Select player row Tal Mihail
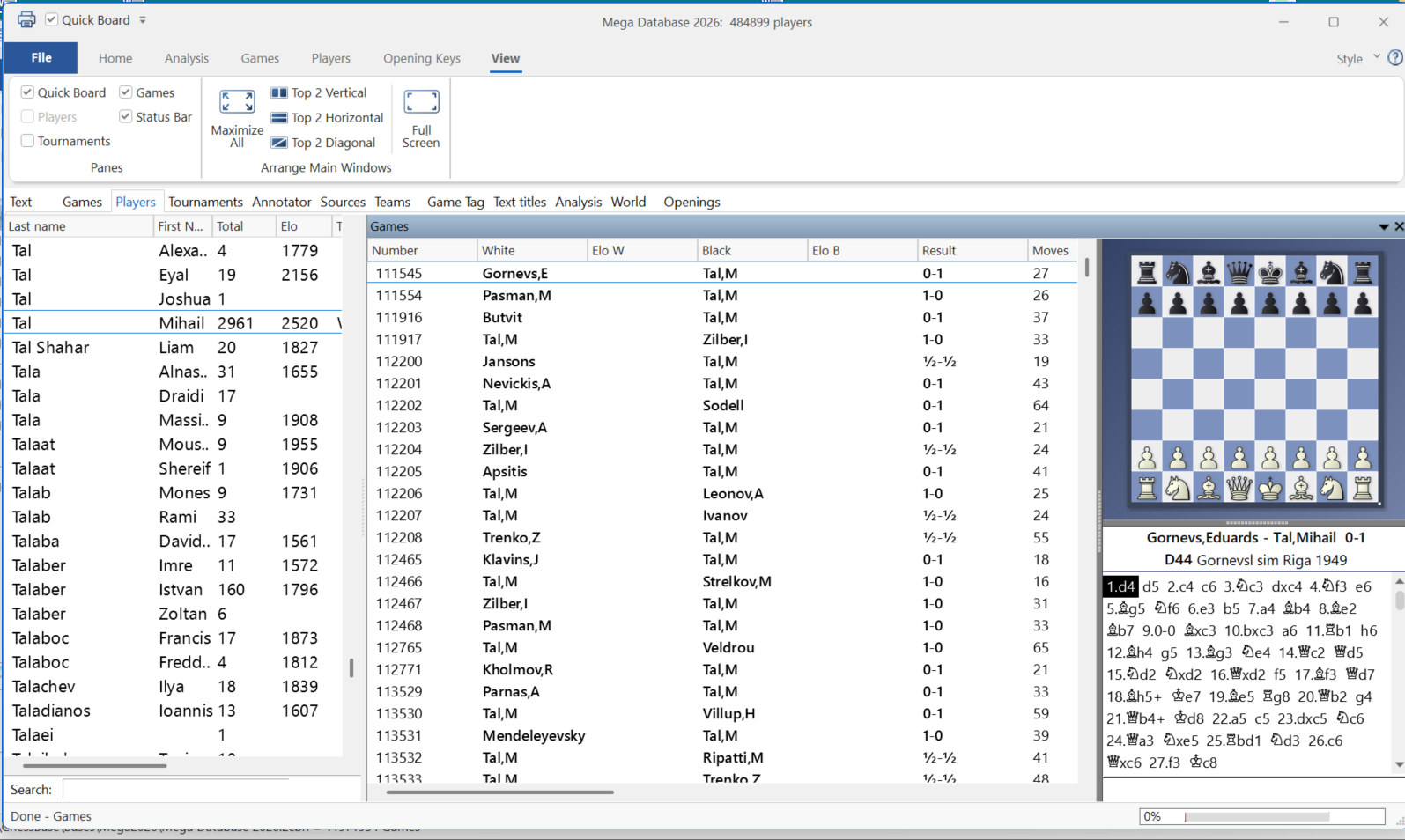 coord(173,323)
